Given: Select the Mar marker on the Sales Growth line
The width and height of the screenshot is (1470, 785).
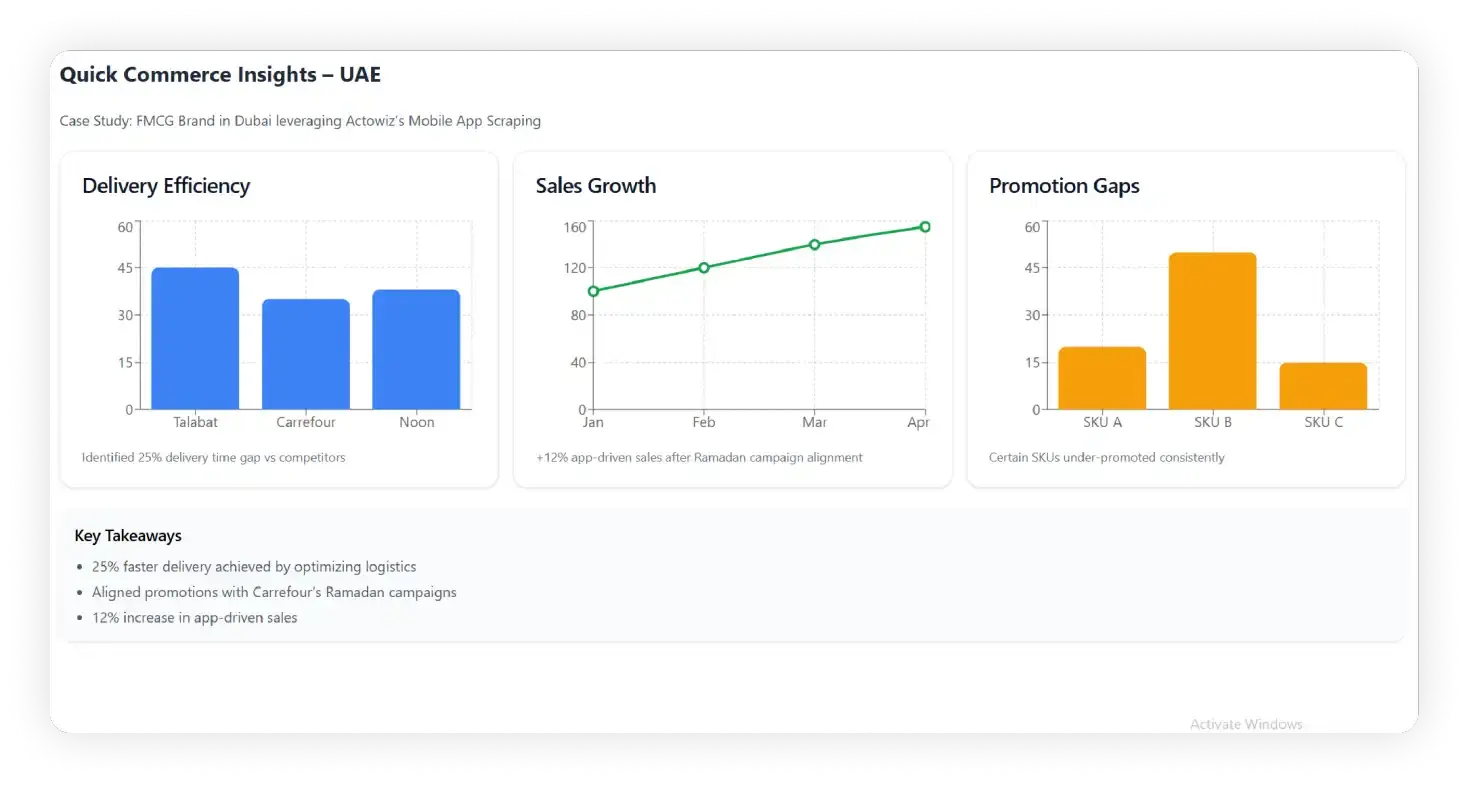Looking at the screenshot, I should 814,244.
